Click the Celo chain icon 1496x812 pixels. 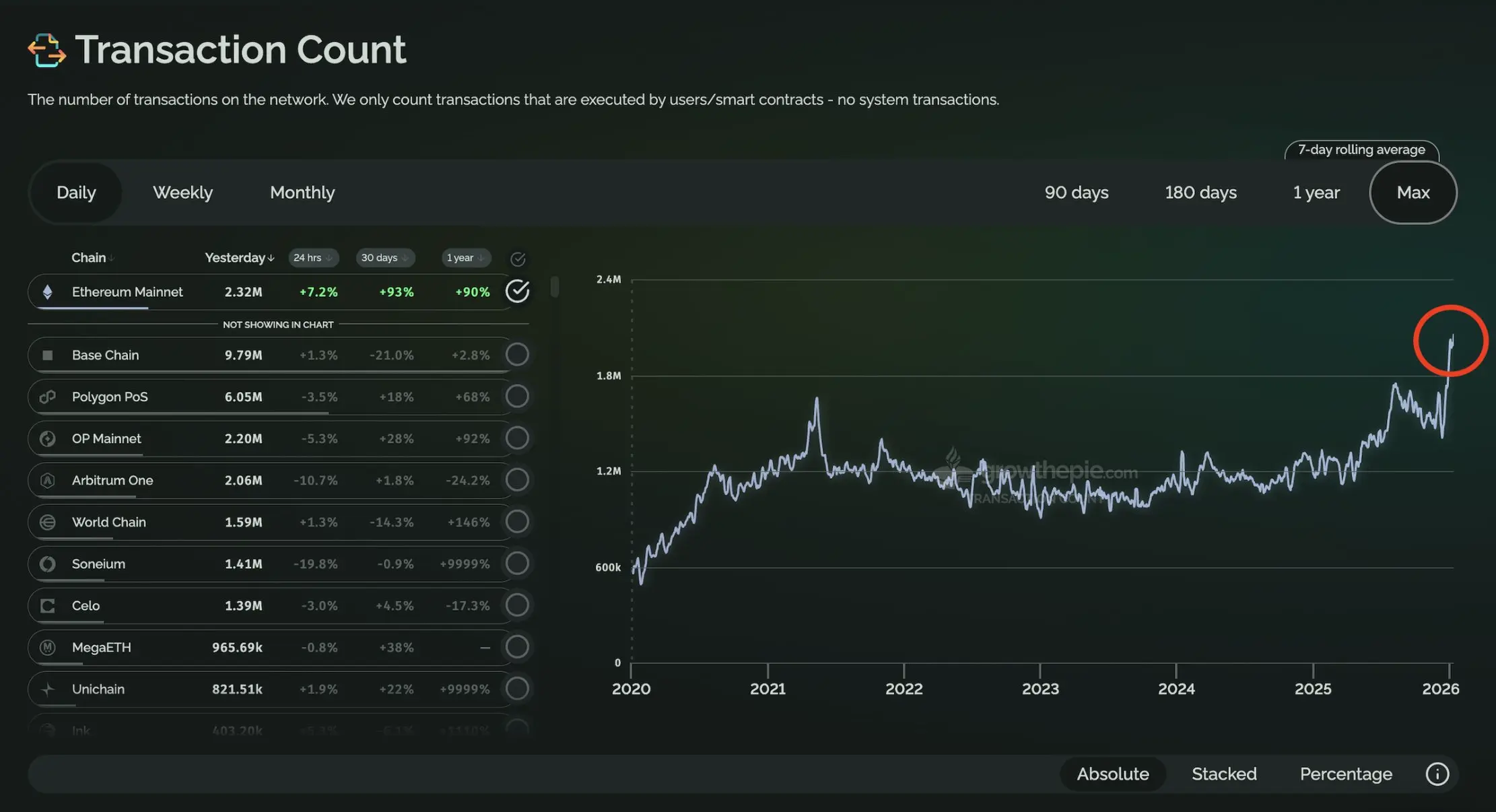pyautogui.click(x=48, y=606)
